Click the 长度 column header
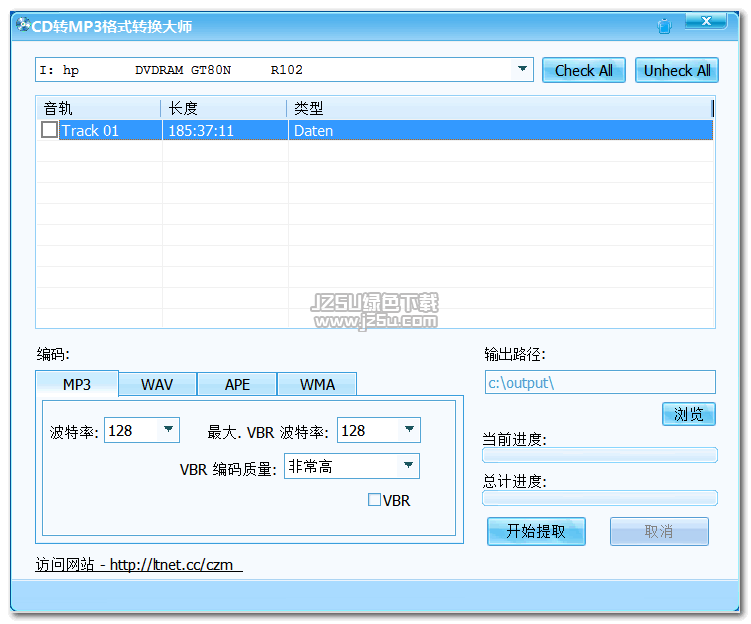Image resolution: width=751 pixels, height=624 pixels. [224, 108]
